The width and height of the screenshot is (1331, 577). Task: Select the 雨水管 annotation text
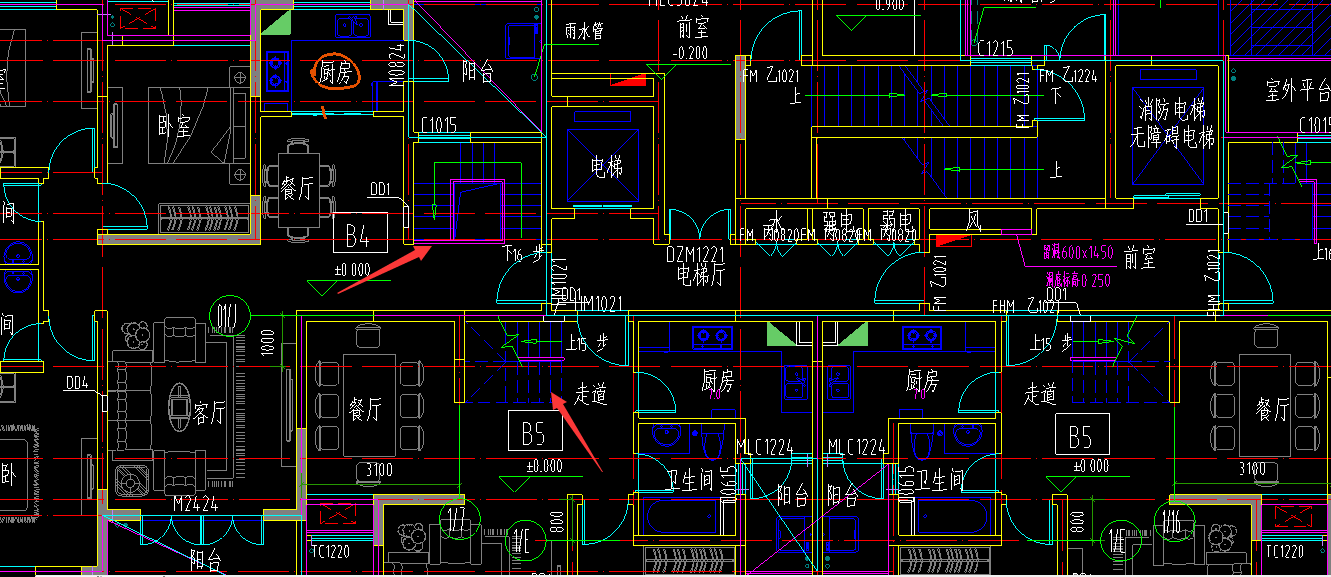584,32
